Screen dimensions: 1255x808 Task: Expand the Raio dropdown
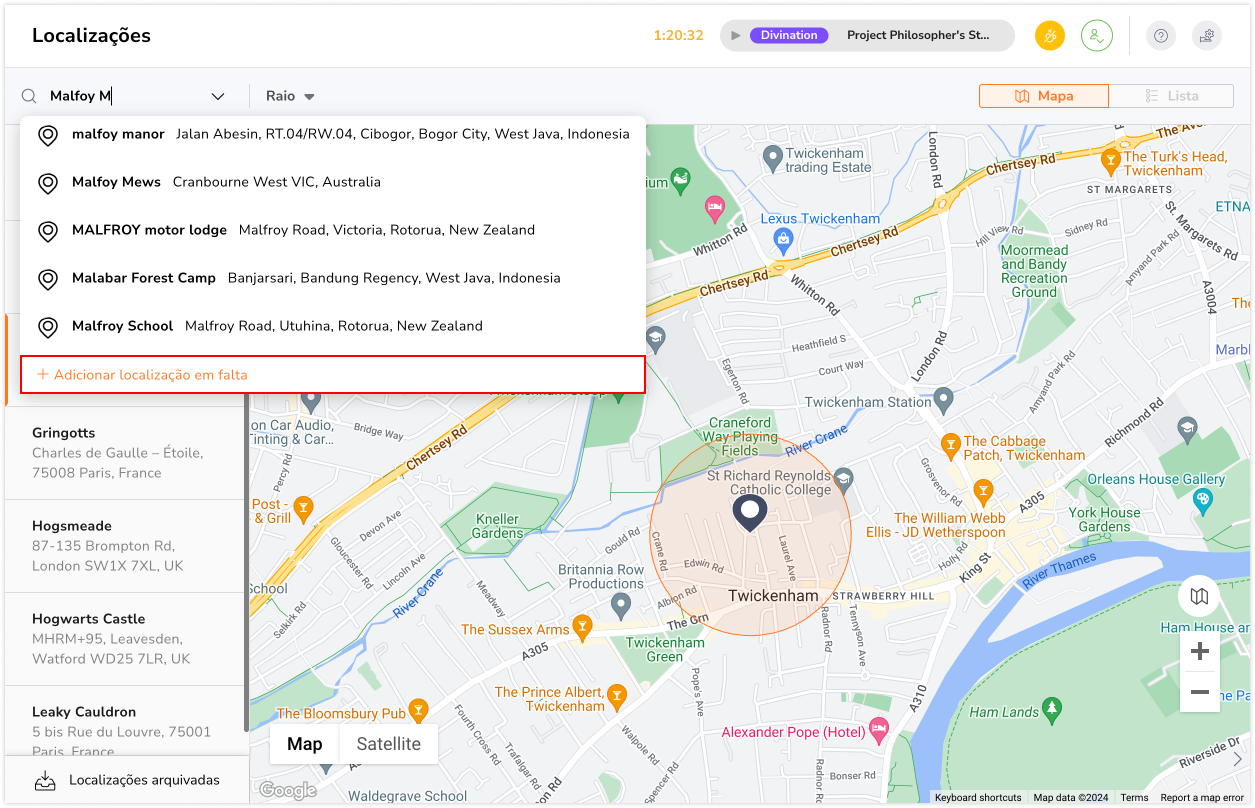pos(290,96)
